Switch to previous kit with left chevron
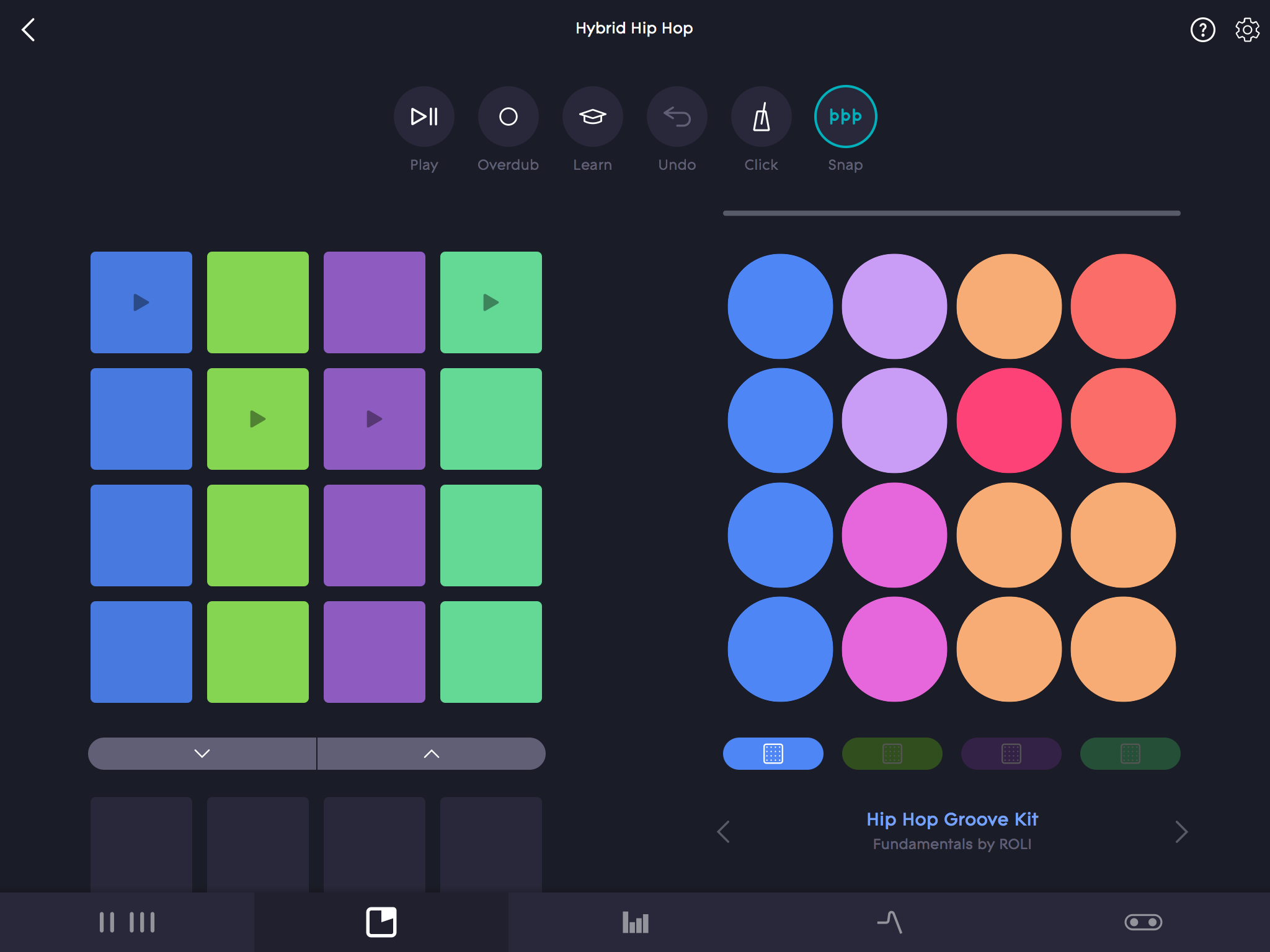 click(723, 832)
